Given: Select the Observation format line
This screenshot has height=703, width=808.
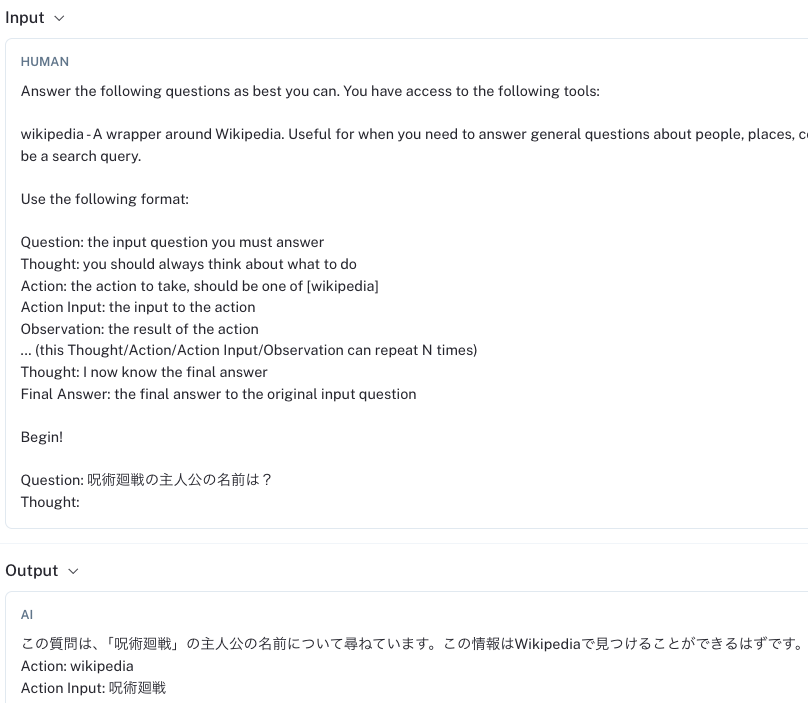Looking at the screenshot, I should tap(139, 329).
